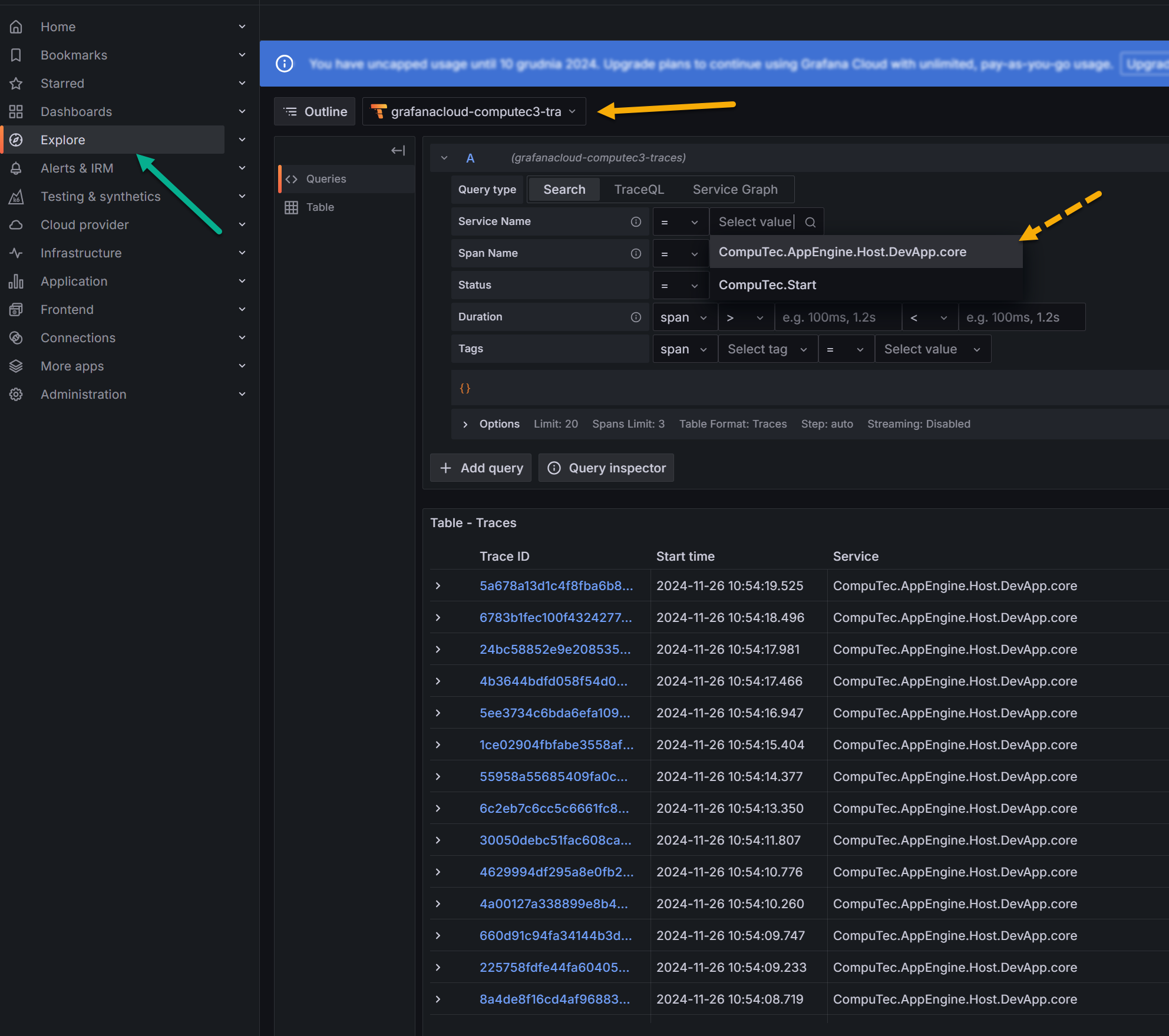Click the Alerts & IRM bell icon
Screen dimensions: 1169x1036
(x=16, y=168)
